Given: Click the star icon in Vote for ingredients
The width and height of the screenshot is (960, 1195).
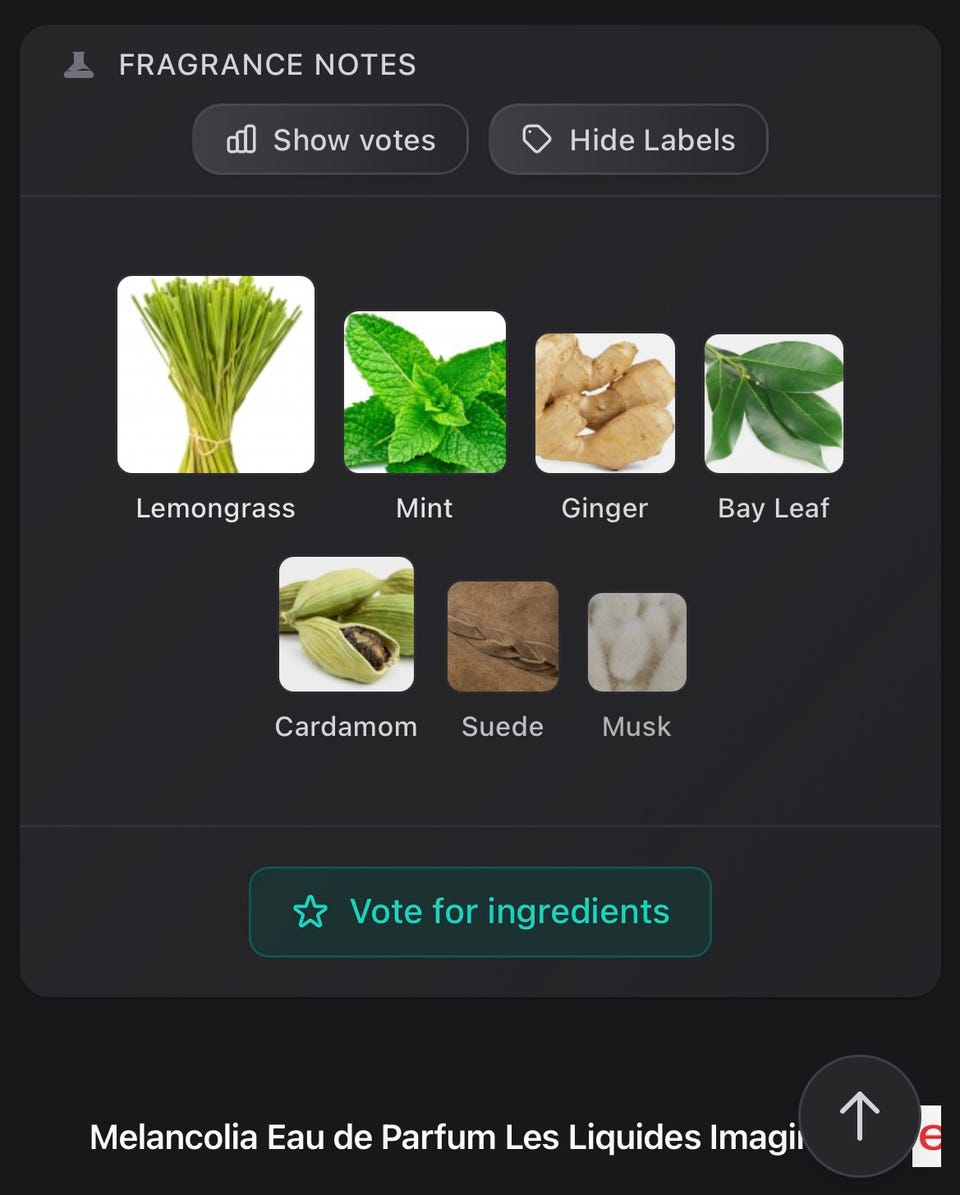Looking at the screenshot, I should coord(310,912).
